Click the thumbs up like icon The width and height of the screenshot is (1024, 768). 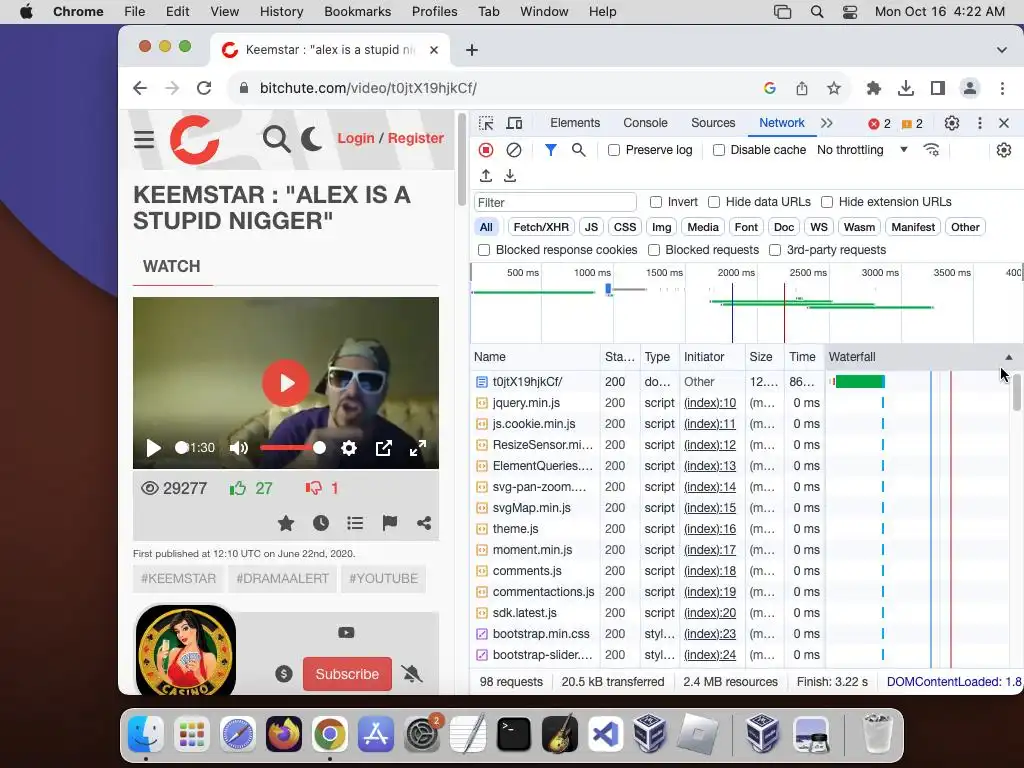point(238,488)
